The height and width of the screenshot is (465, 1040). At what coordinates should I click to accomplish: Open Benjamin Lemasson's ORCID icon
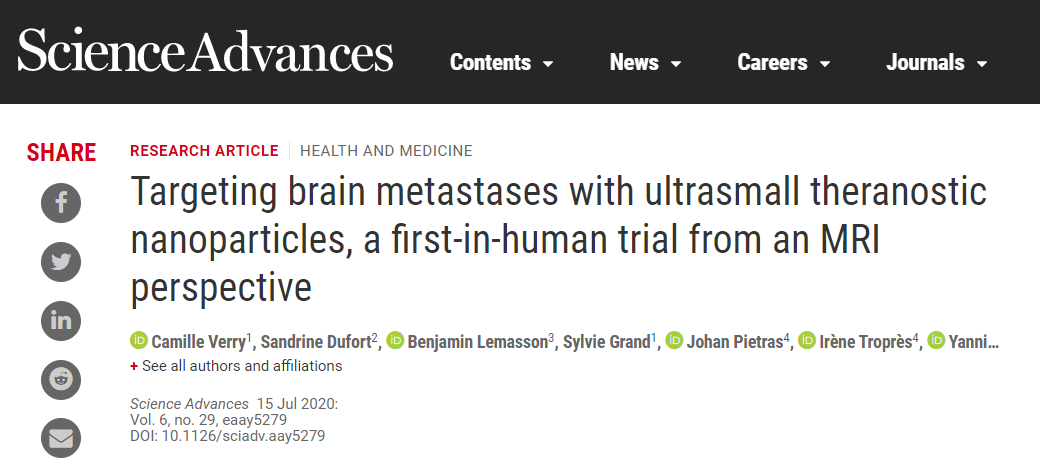point(395,341)
